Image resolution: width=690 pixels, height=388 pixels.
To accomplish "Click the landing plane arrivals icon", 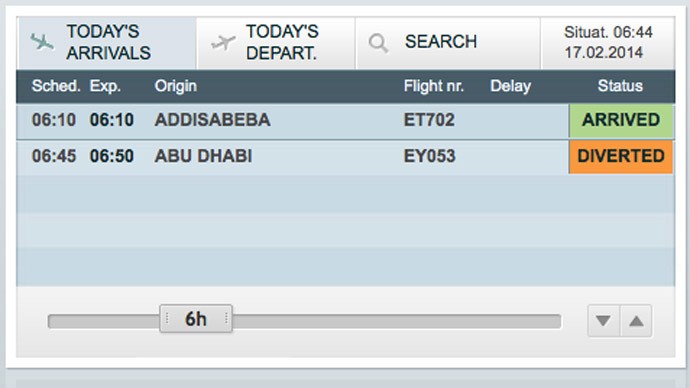I will tap(42, 43).
